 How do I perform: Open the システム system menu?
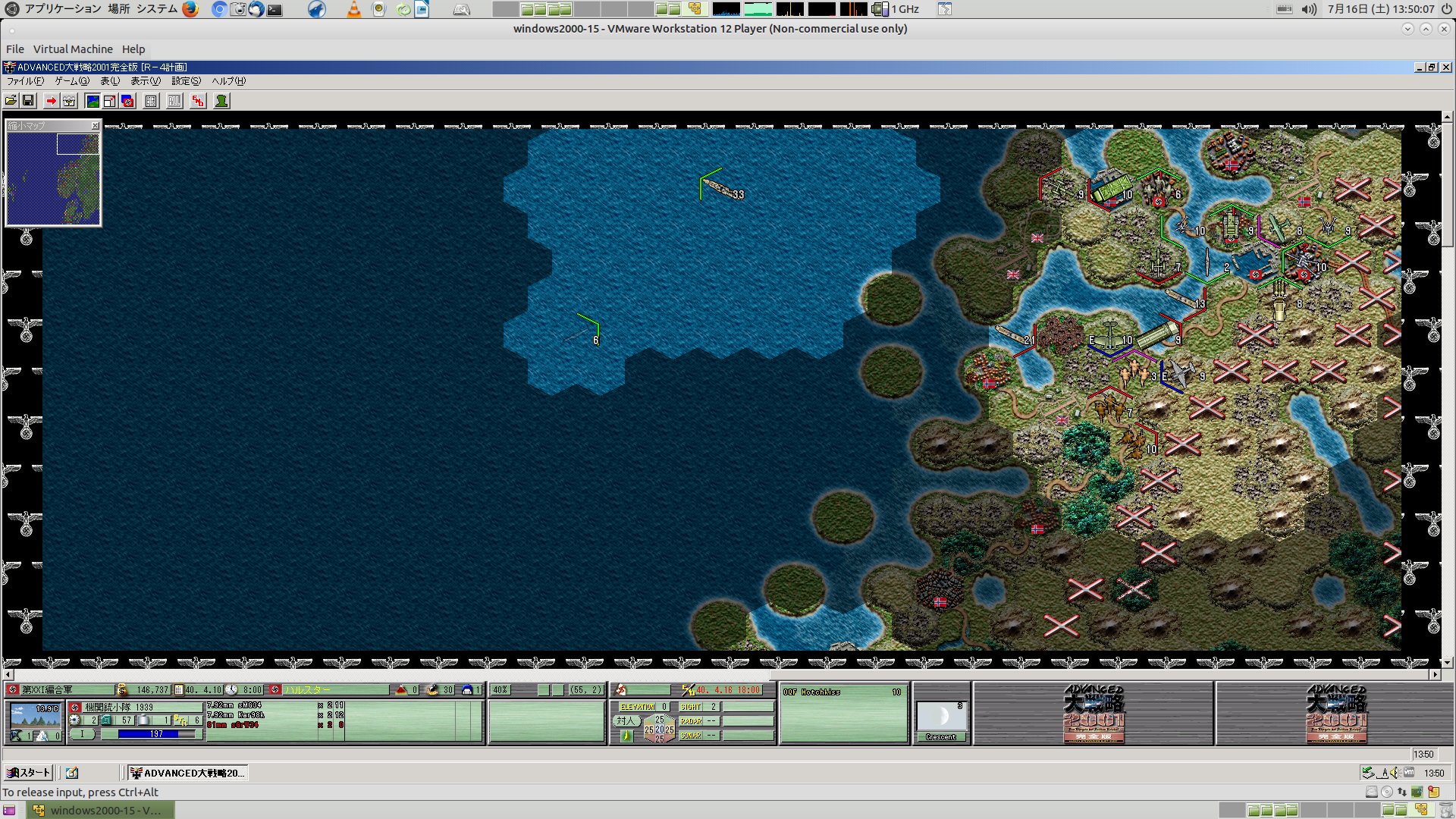157,9
